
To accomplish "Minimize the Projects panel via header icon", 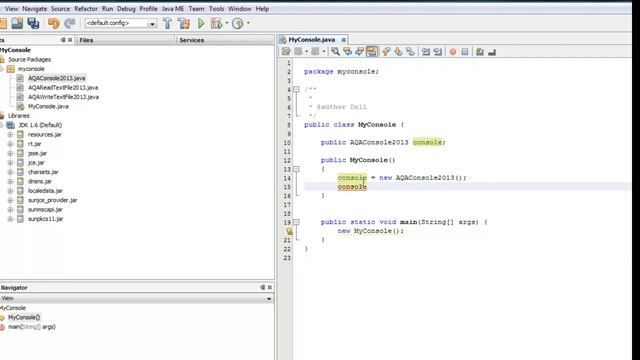I will (63, 40).
